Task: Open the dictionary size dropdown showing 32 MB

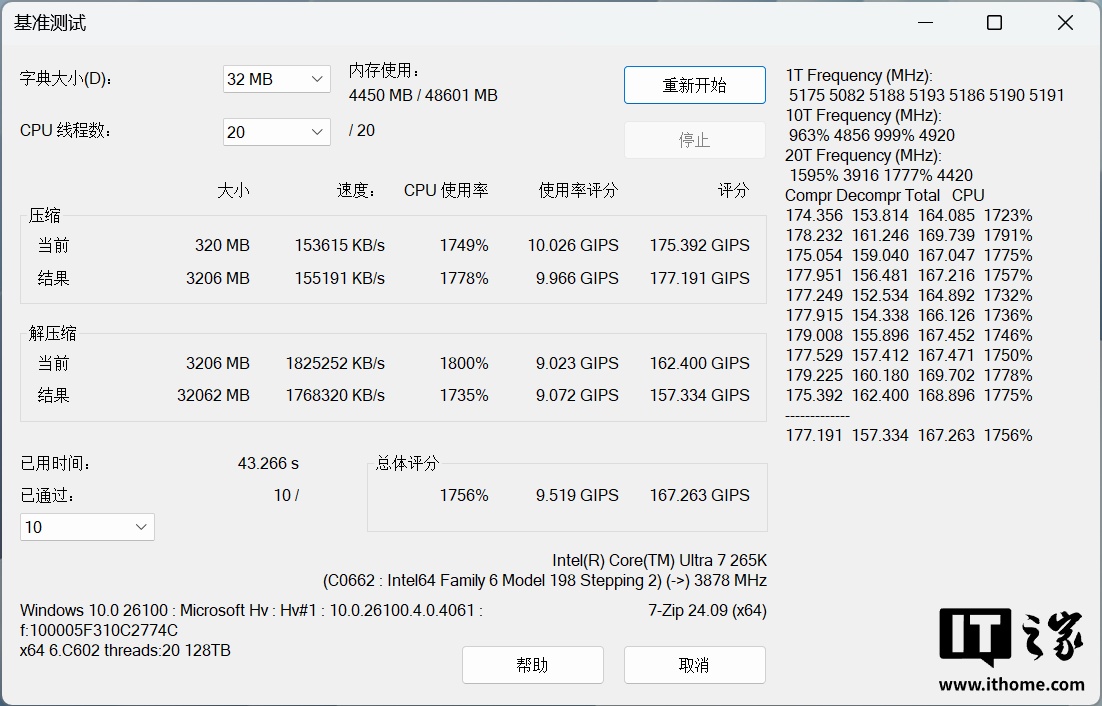Action: [276, 79]
